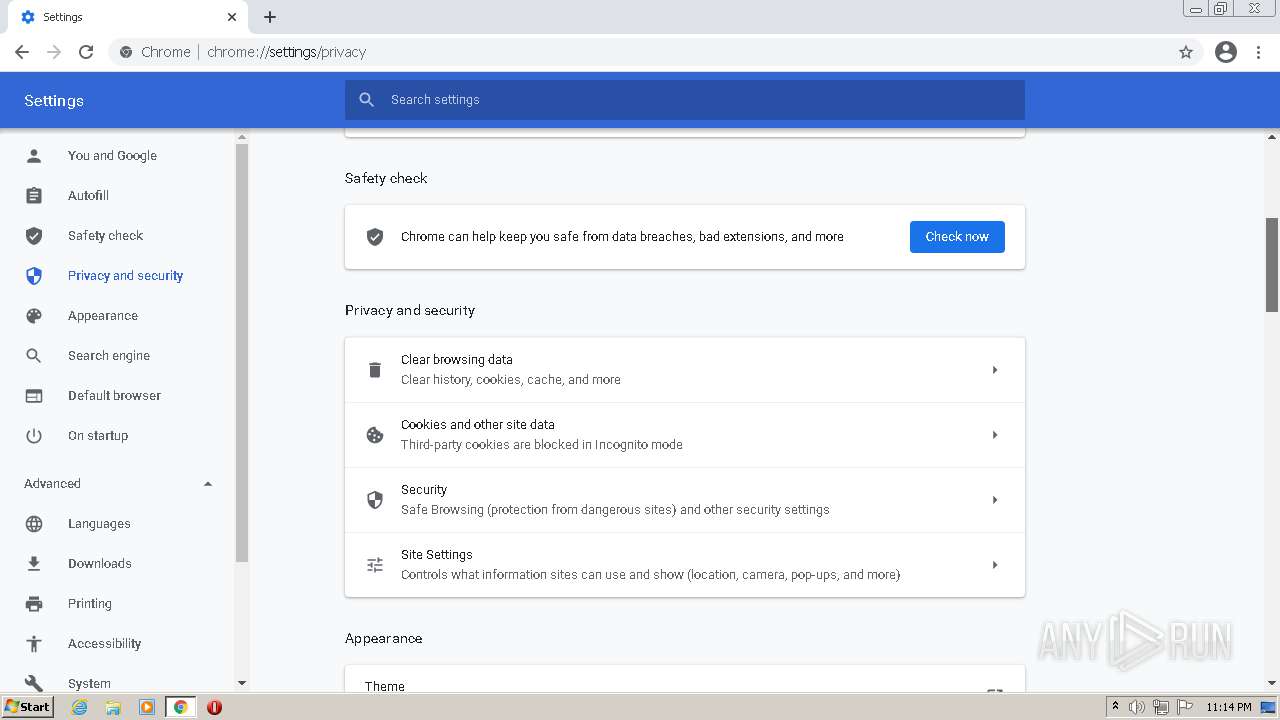Click the main page vertical scrollbar thumb
Viewport: 1280px width, 720px height.
1272,265
